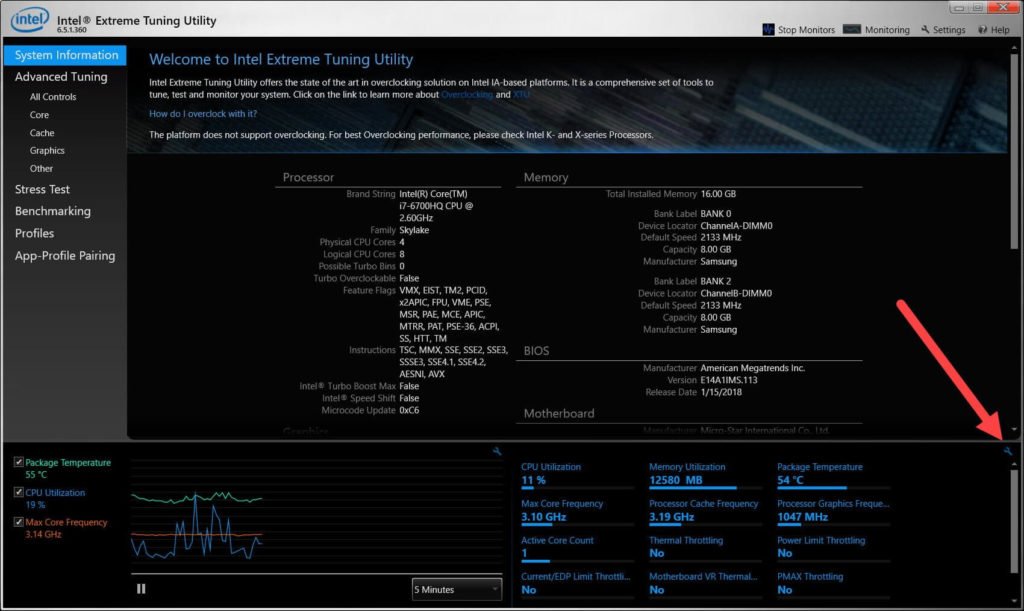Click the Intel logo
Image resolution: width=1024 pixels, height=611 pixels.
[28, 19]
